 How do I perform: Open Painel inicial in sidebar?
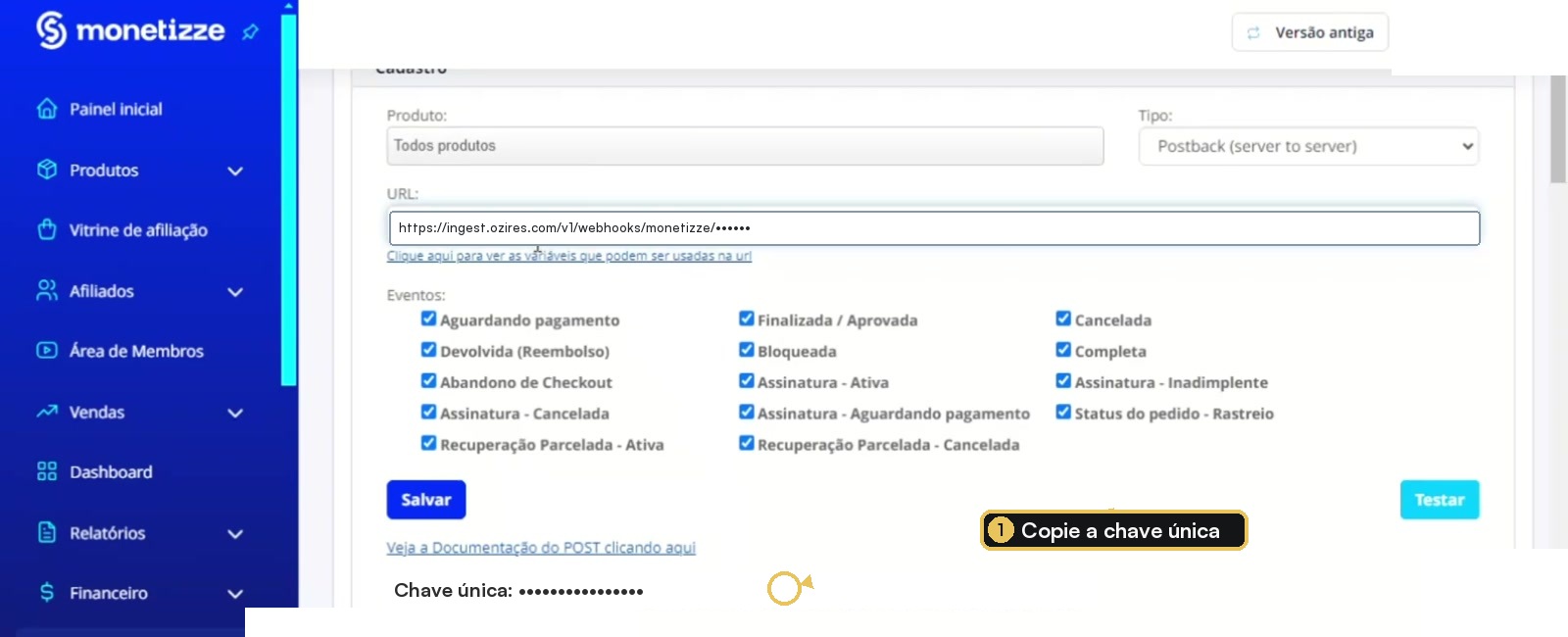coord(116,109)
